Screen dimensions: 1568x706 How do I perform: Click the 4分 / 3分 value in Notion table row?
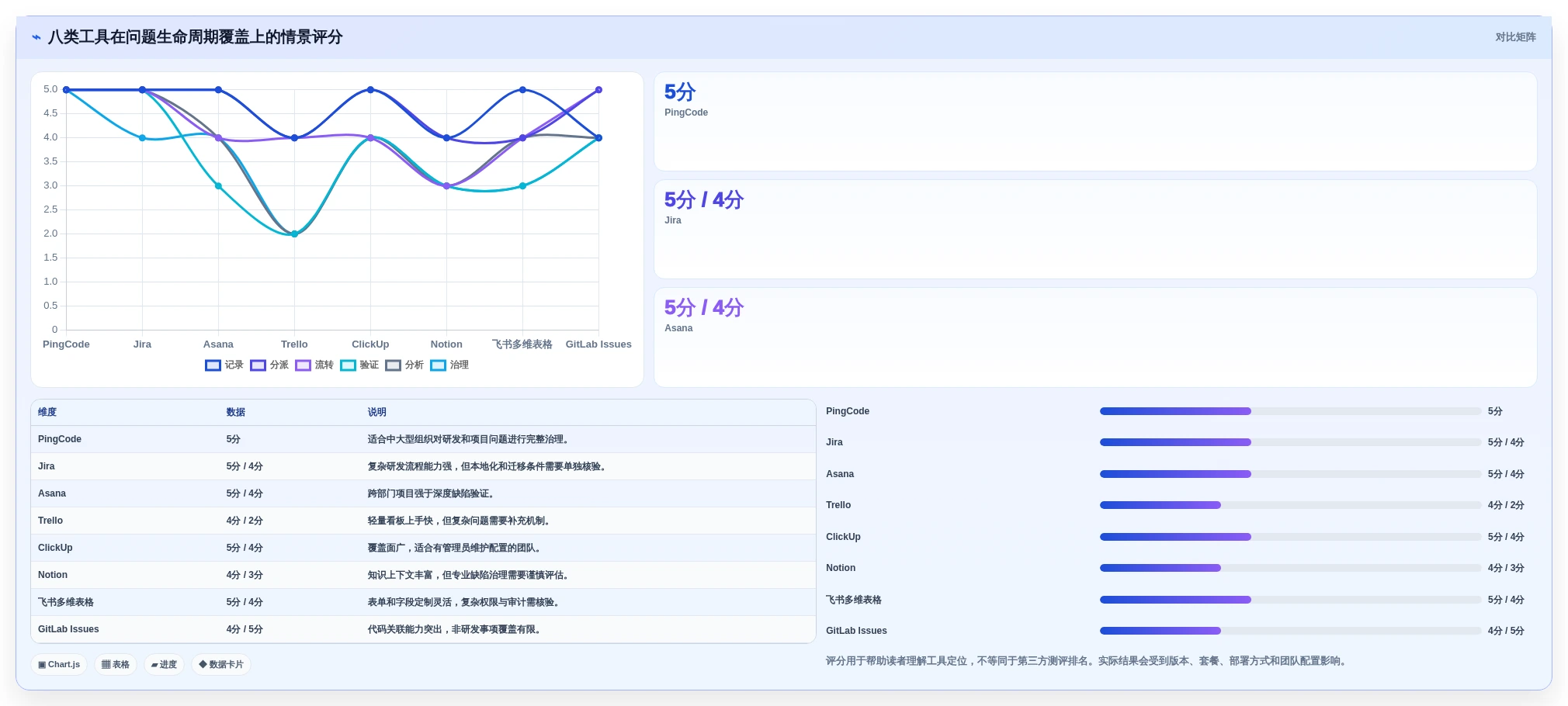245,575
